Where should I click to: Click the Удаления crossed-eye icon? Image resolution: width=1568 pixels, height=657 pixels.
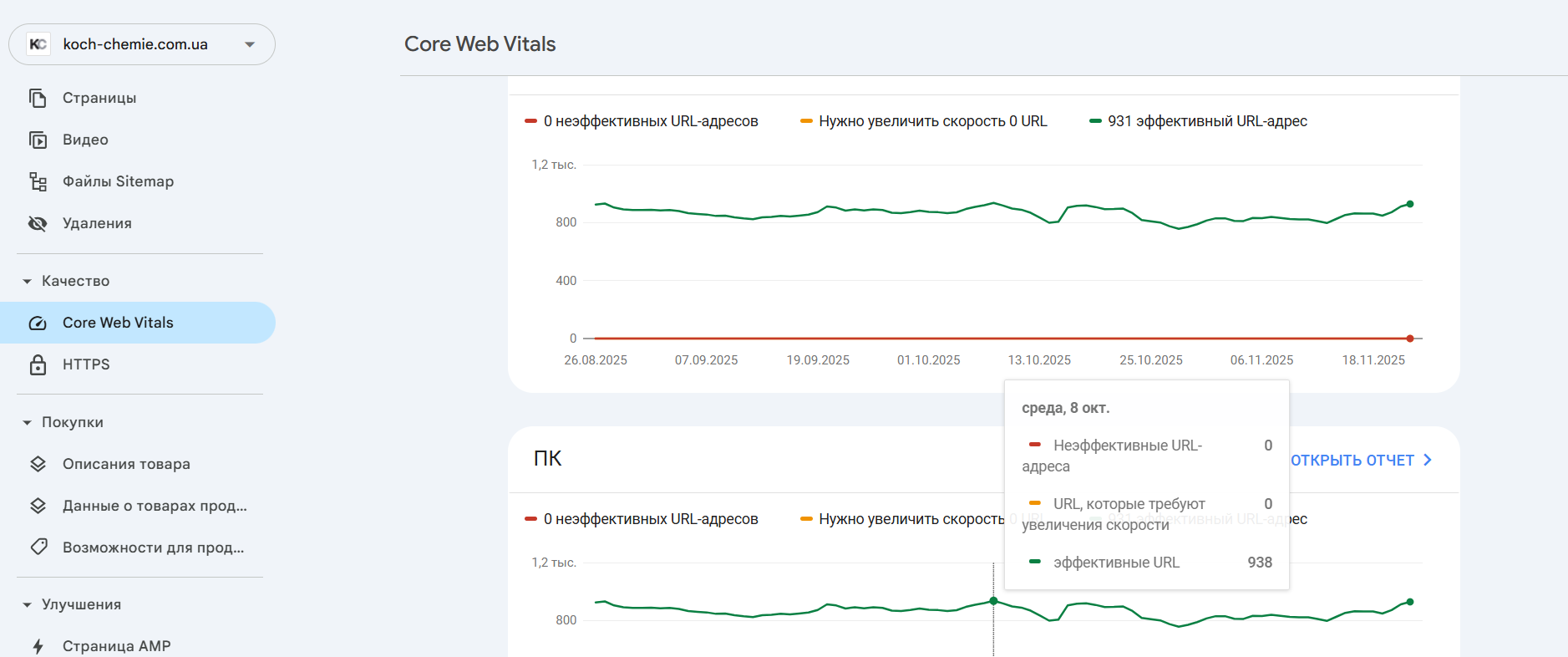(38, 223)
